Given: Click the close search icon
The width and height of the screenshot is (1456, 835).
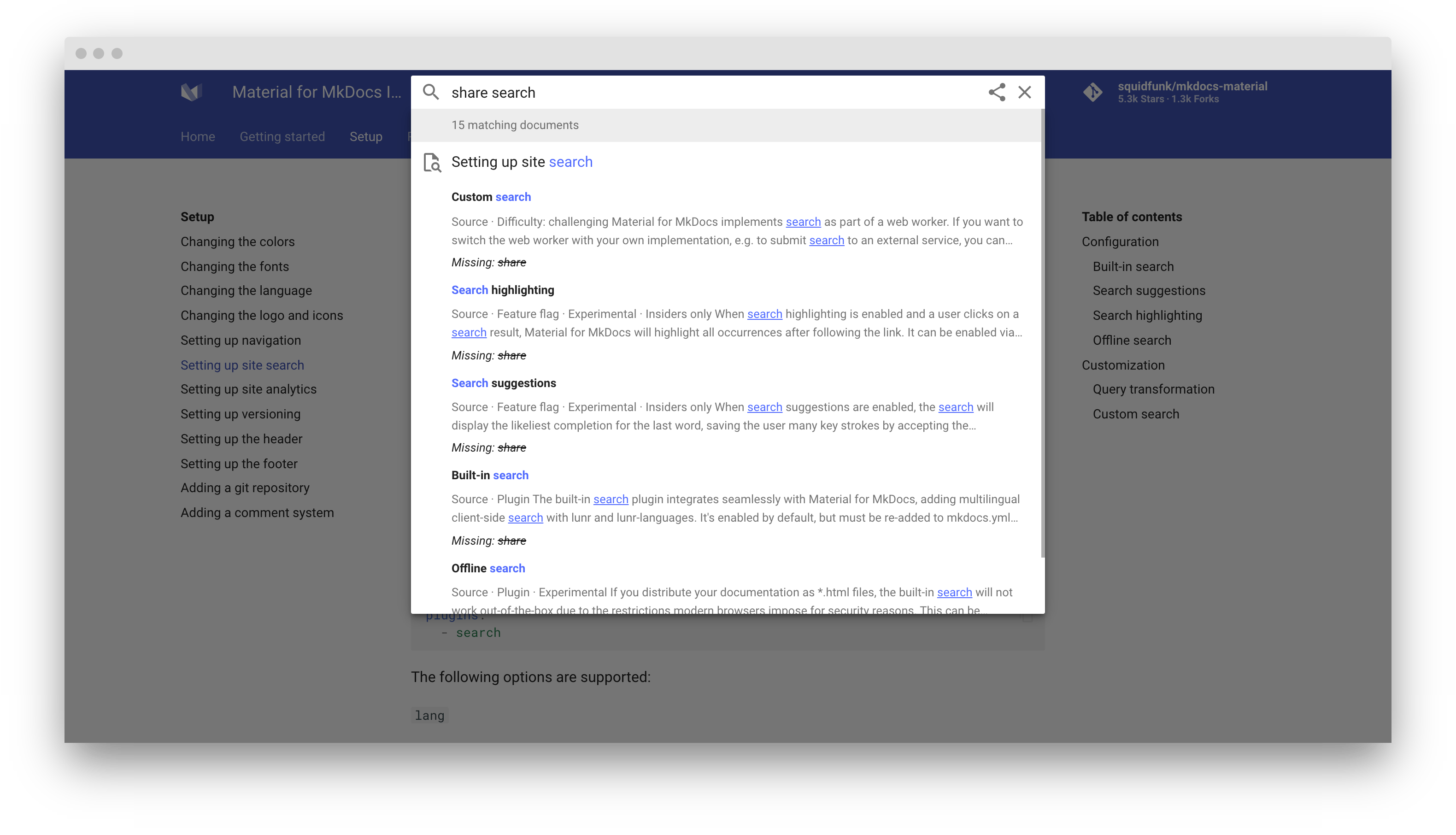Looking at the screenshot, I should (x=1025, y=92).
